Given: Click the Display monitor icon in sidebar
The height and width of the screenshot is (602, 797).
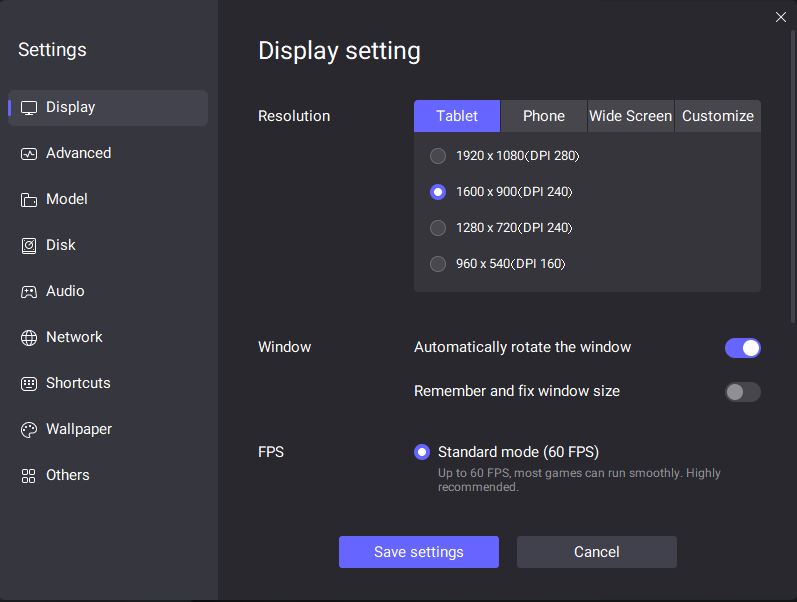Looking at the screenshot, I should pos(28,108).
